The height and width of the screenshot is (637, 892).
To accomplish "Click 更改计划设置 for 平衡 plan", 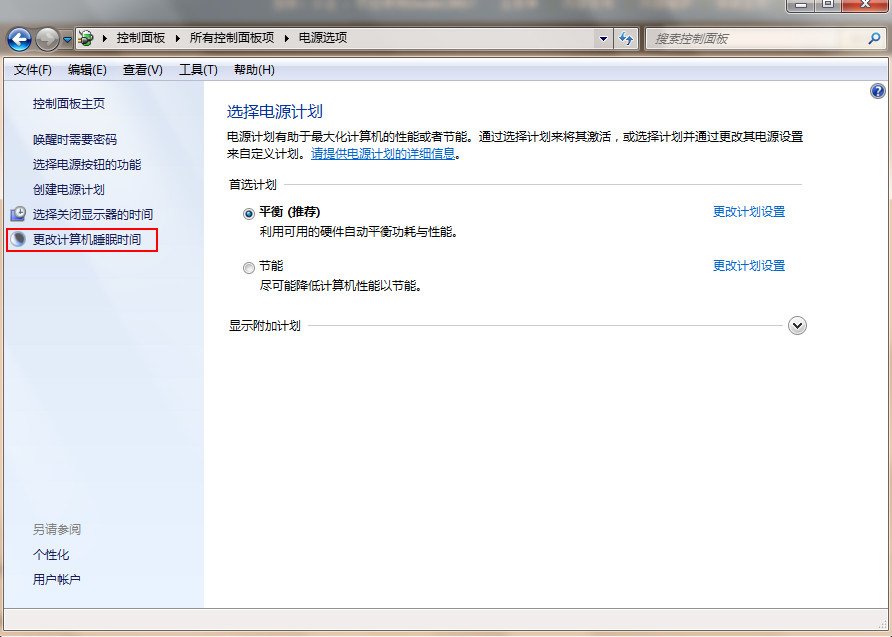I will [x=749, y=212].
